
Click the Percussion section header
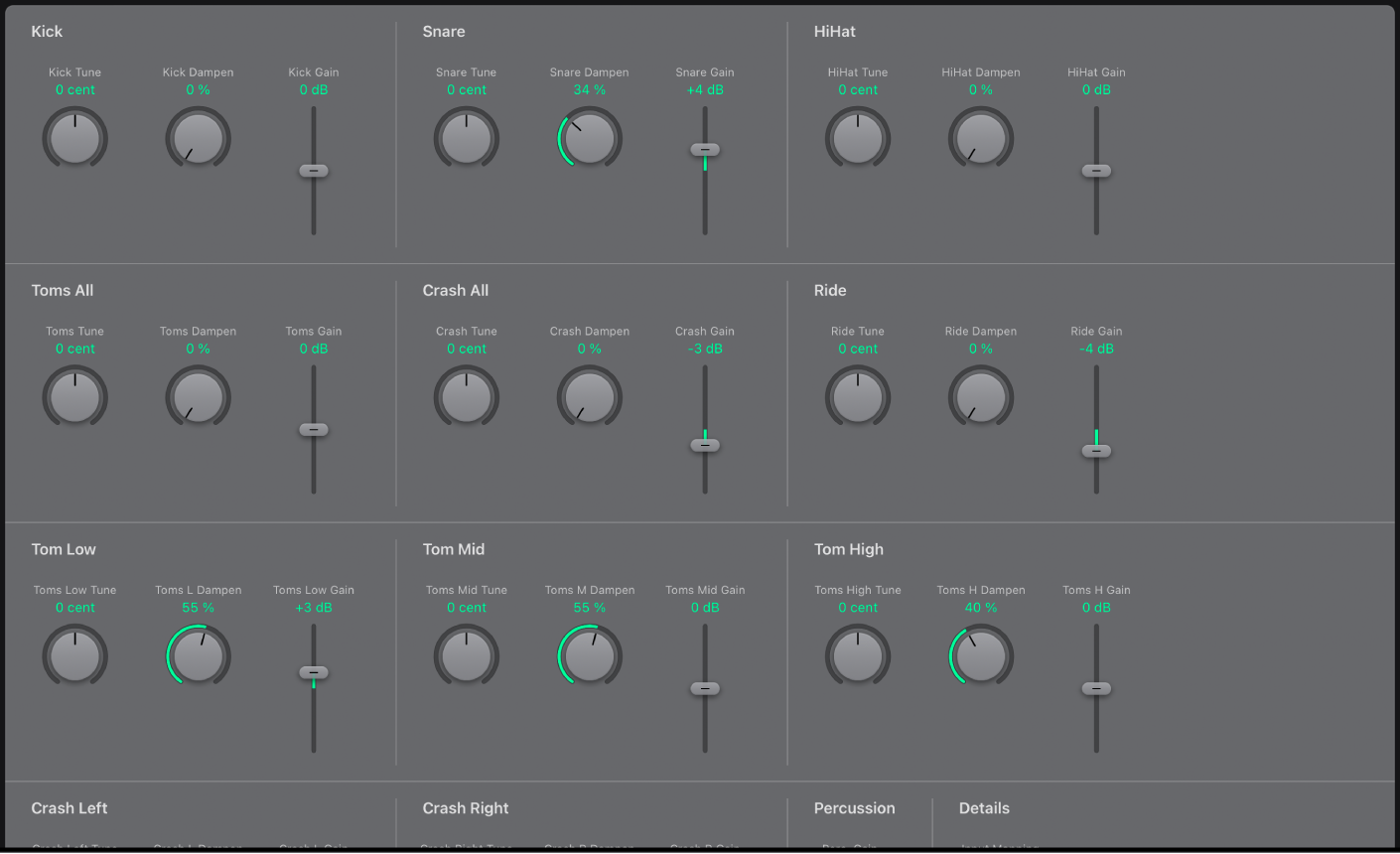(854, 807)
